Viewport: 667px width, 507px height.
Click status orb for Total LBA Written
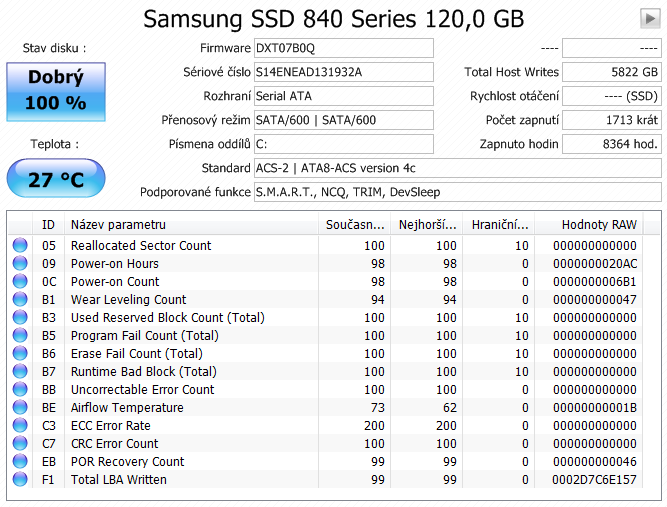[x=20, y=480]
